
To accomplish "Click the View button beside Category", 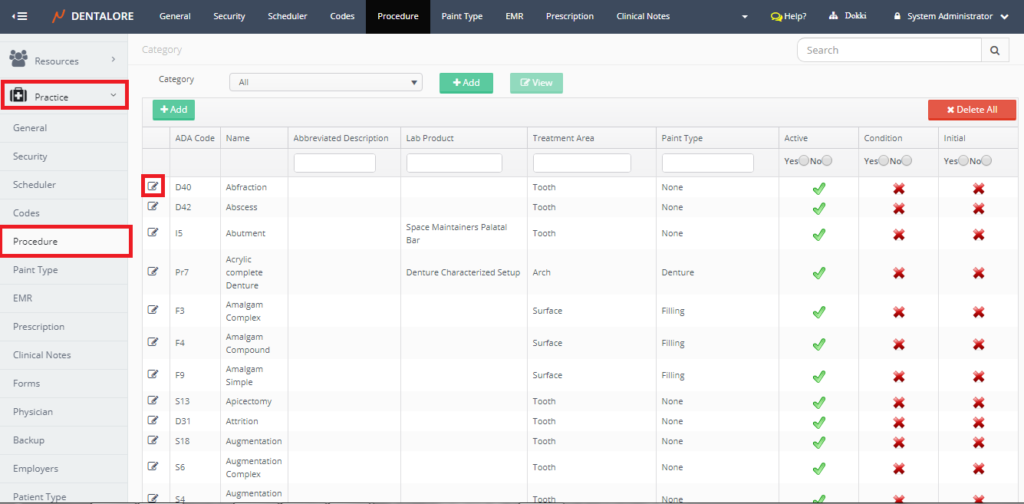I will (x=536, y=83).
